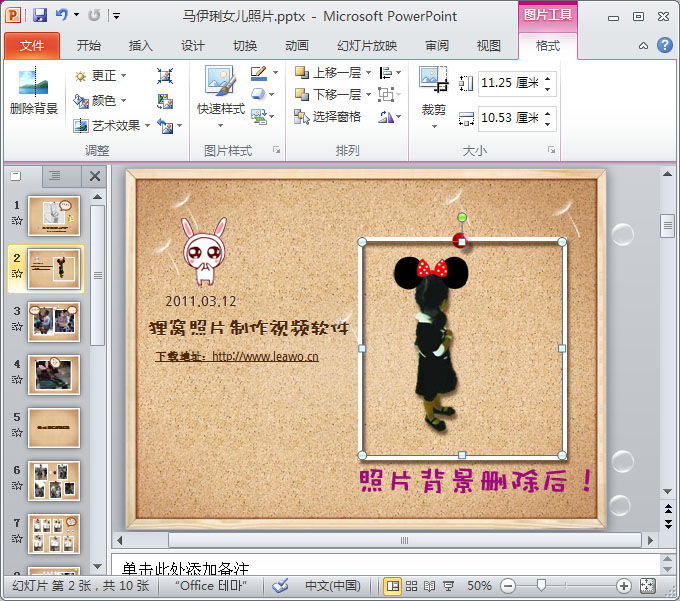This screenshot has height=601, width=680.
Task: Switch to the Insert (插入) tab
Action: pyautogui.click(x=141, y=46)
